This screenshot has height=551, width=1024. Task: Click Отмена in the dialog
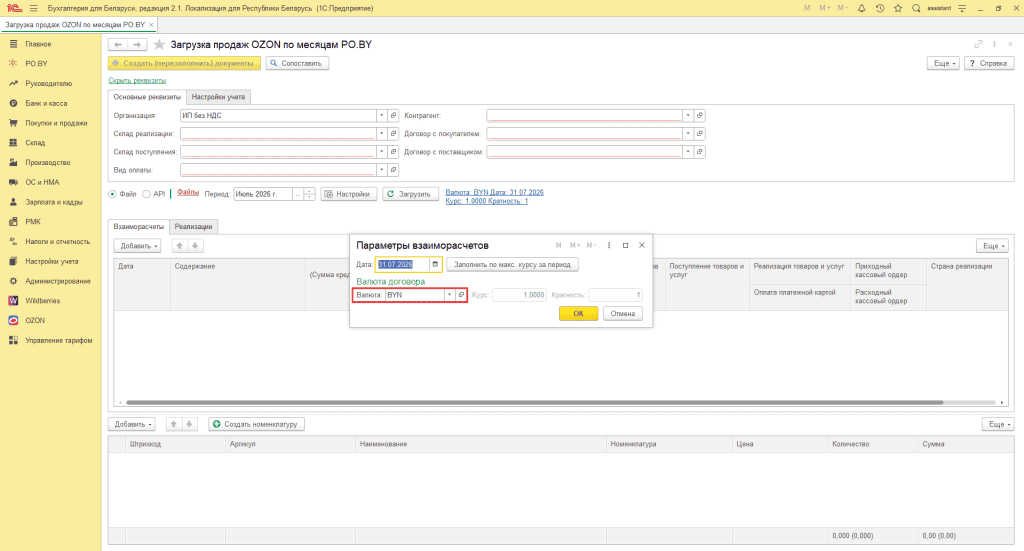[x=622, y=313]
